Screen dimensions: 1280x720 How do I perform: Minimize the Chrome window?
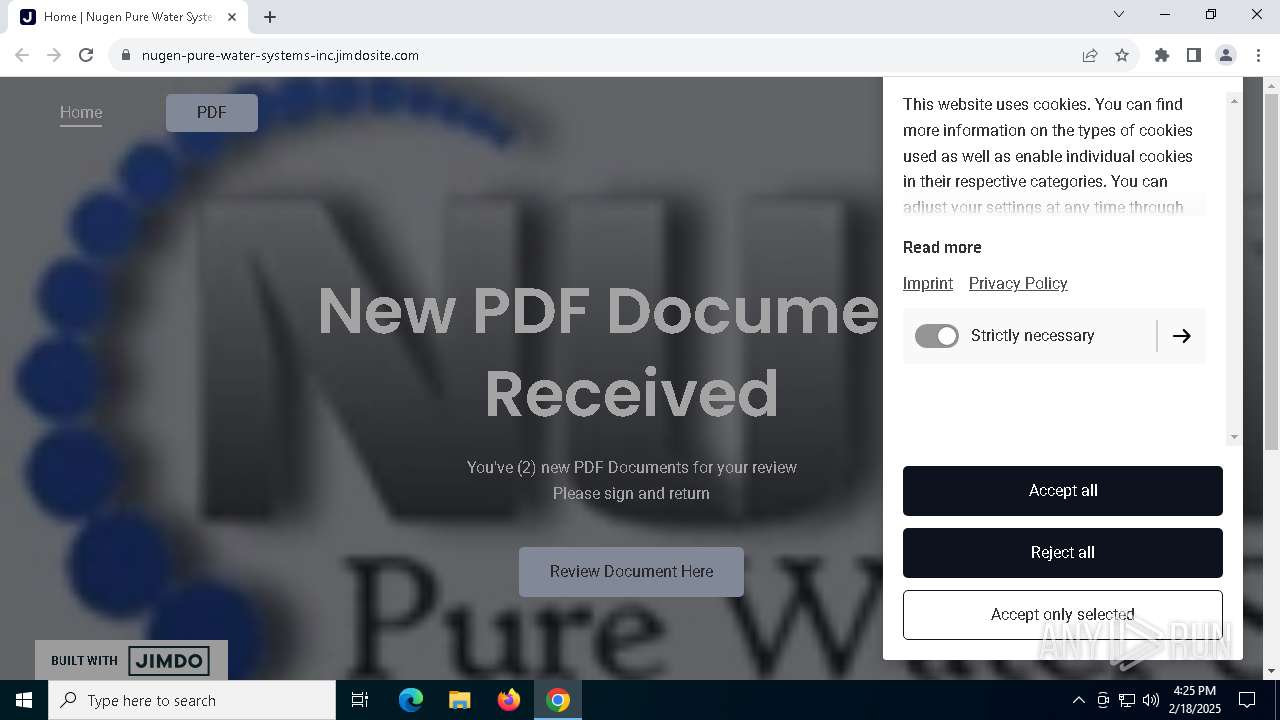1165,14
